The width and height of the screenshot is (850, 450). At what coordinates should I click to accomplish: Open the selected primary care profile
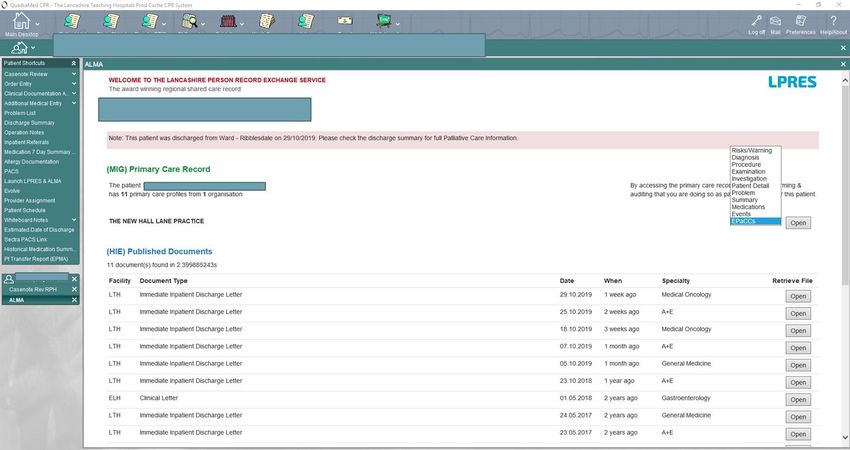click(798, 223)
